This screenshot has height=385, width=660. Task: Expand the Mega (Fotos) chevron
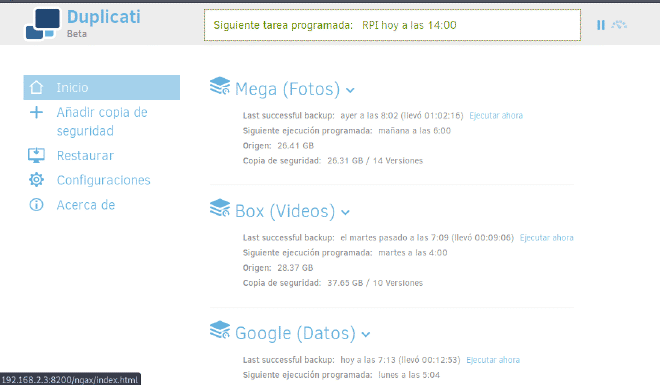coord(350,90)
